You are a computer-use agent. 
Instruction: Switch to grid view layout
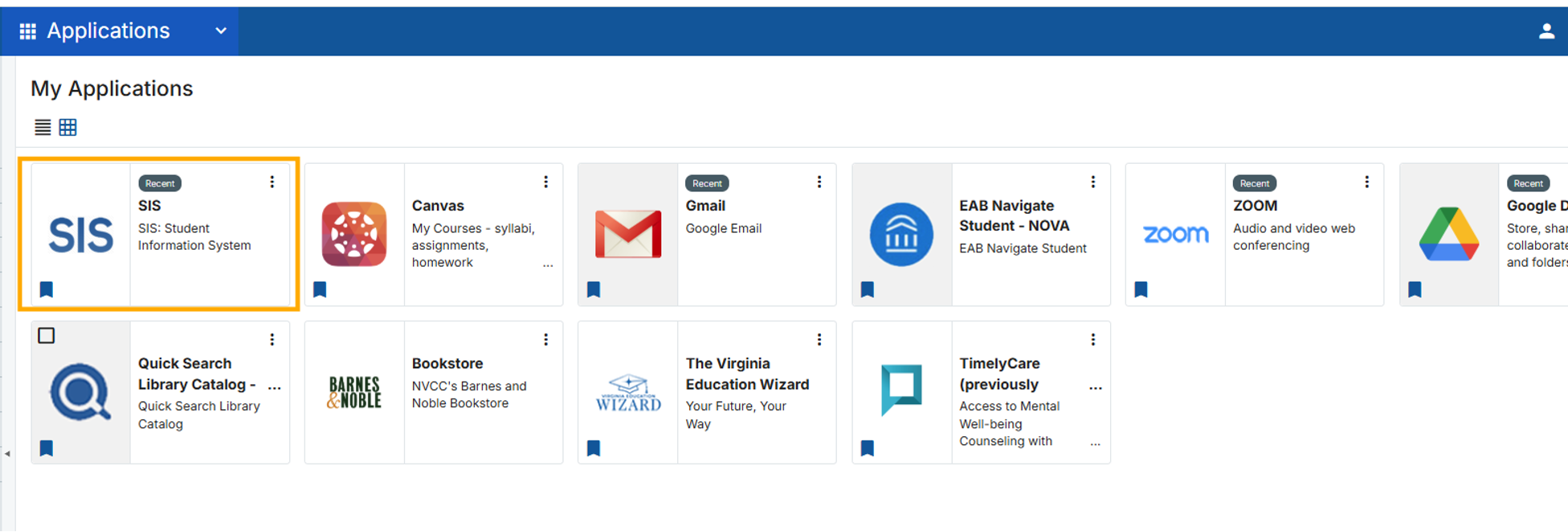click(68, 127)
